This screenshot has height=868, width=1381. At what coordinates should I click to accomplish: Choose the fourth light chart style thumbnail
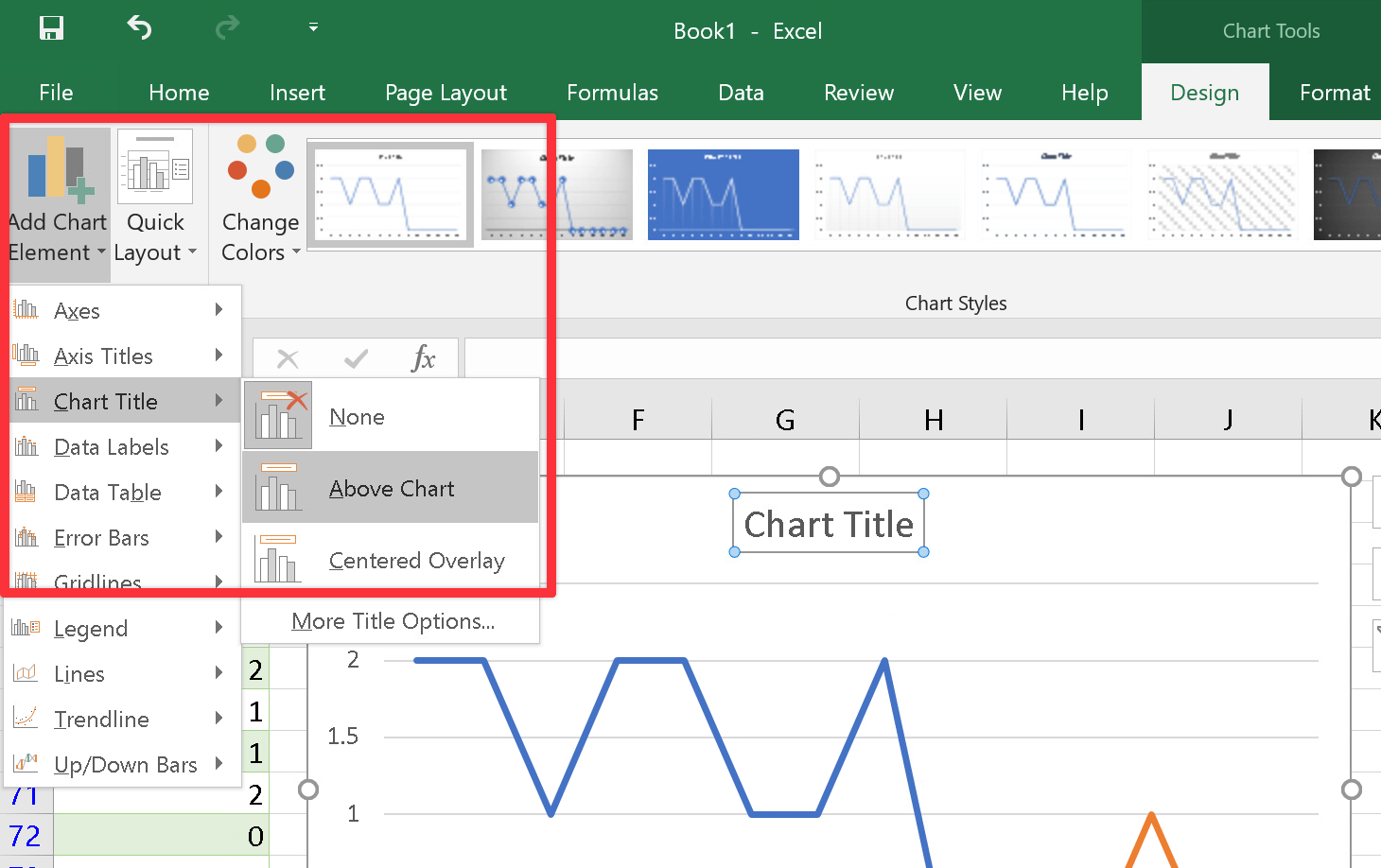point(890,194)
